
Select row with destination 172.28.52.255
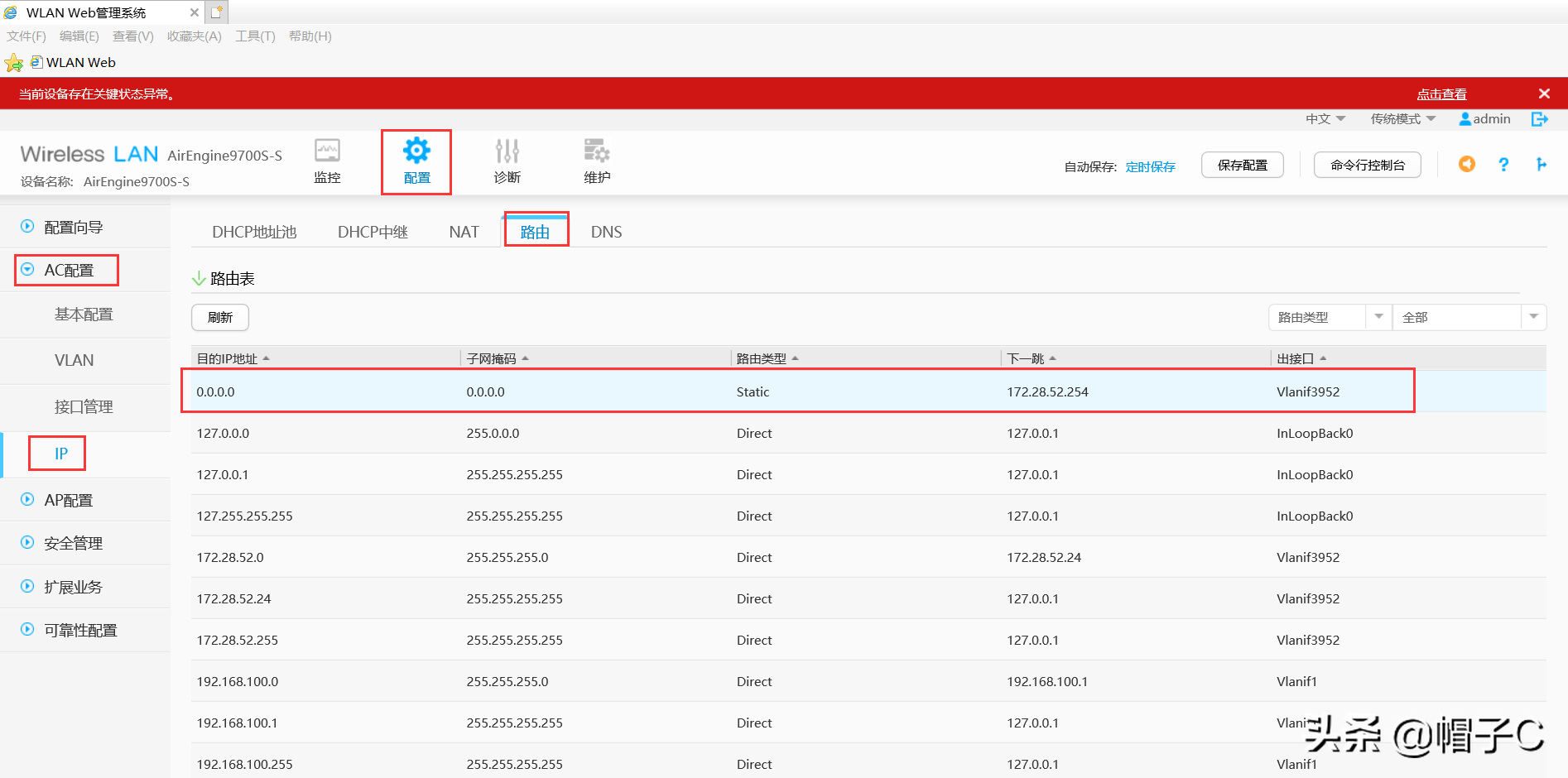[x=868, y=640]
